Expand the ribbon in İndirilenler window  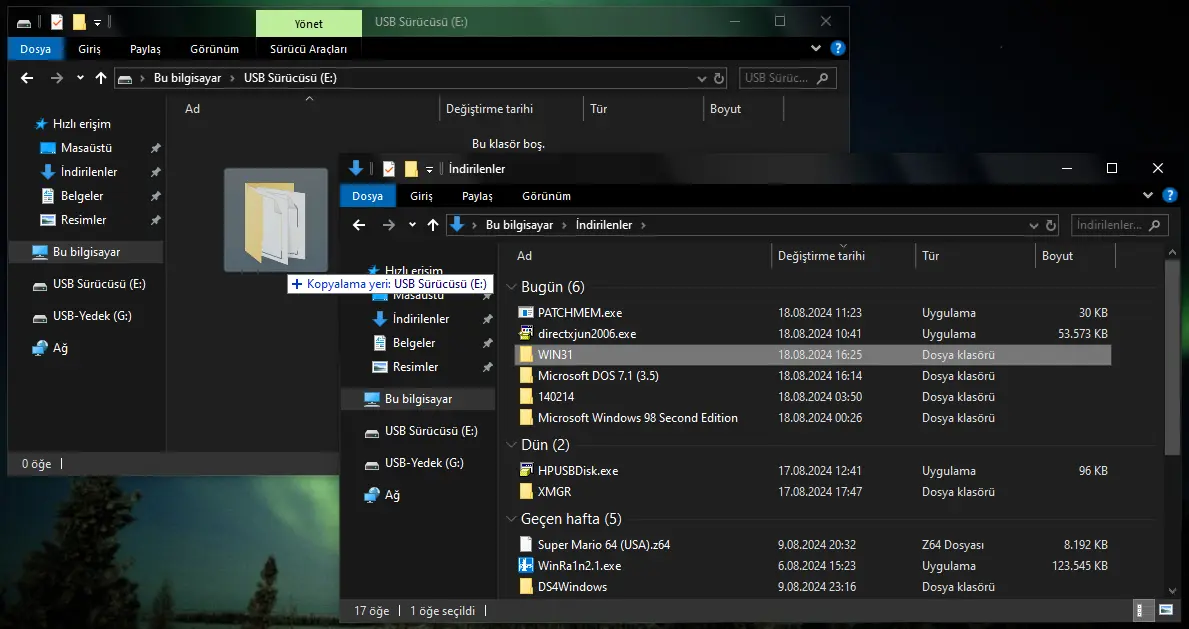tap(1148, 195)
